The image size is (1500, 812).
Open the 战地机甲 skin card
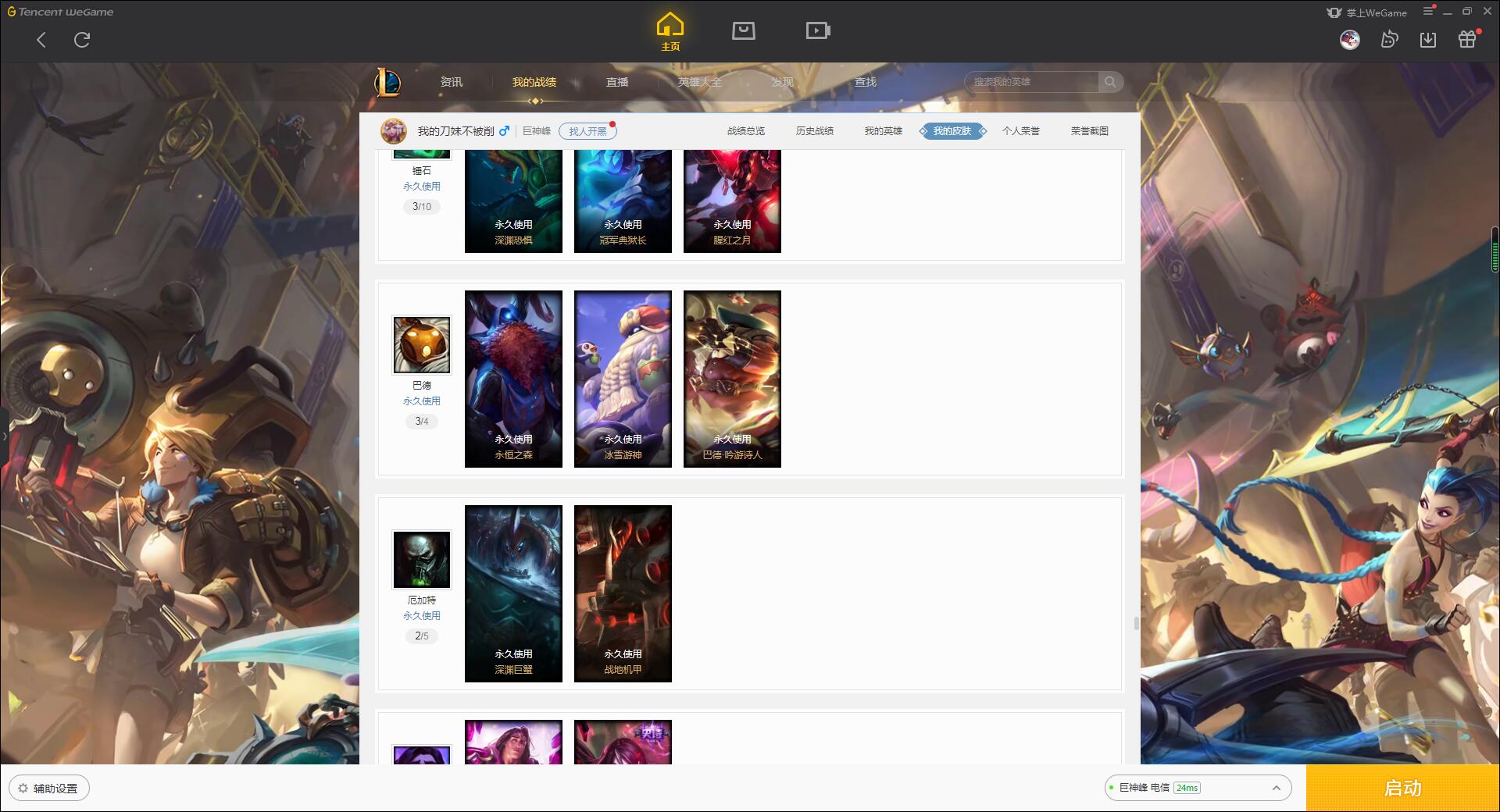[x=623, y=594]
